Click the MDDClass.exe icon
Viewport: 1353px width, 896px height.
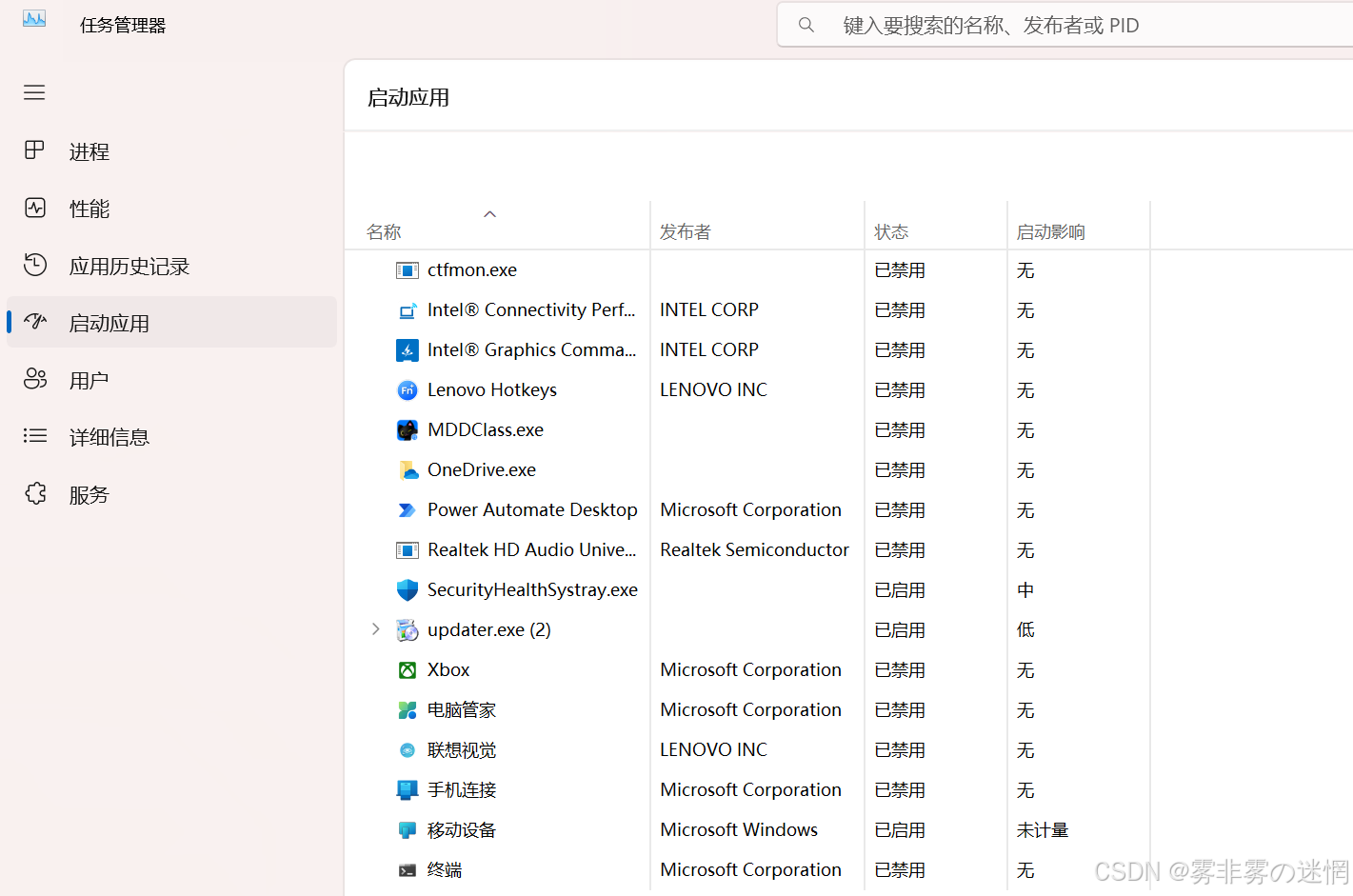tap(408, 430)
